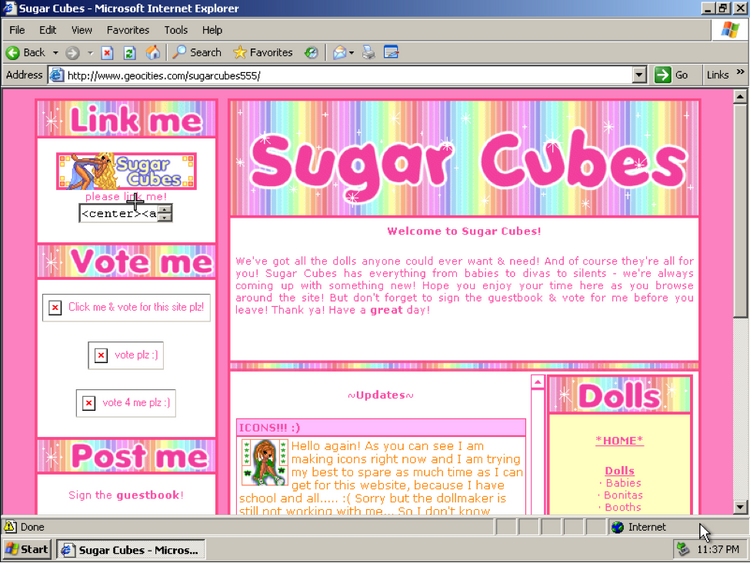Open the Tools menu
Viewport: 750px width, 563px height.
click(x=176, y=30)
